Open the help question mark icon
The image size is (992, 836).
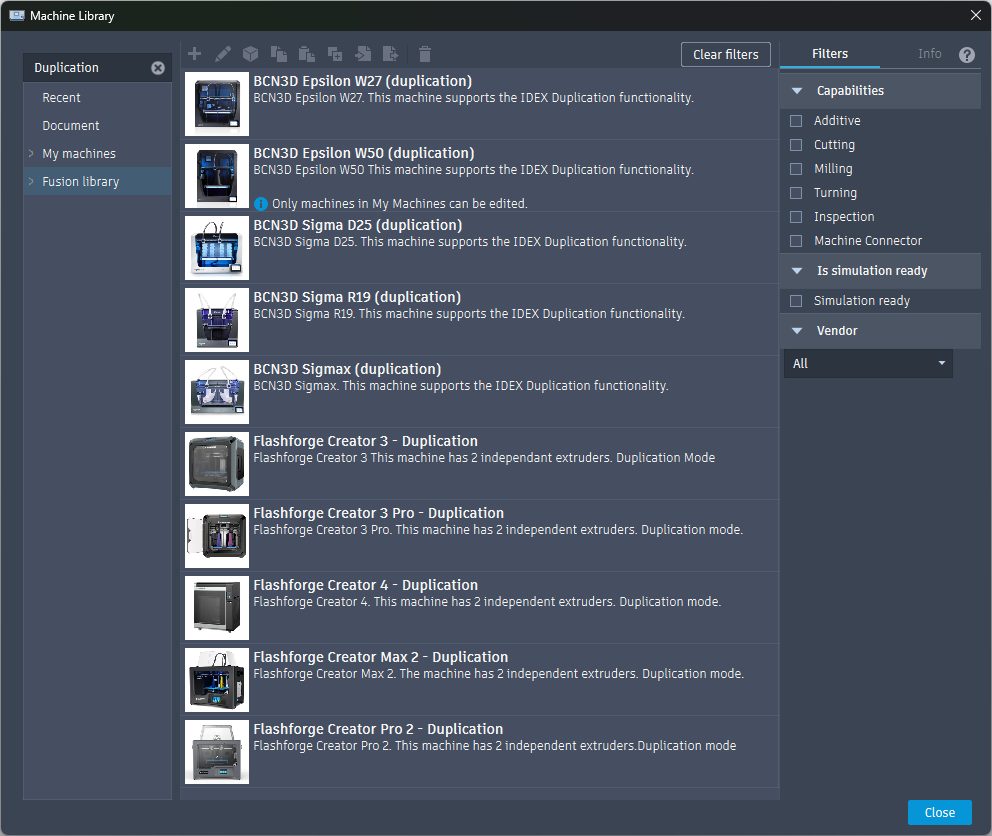click(966, 55)
